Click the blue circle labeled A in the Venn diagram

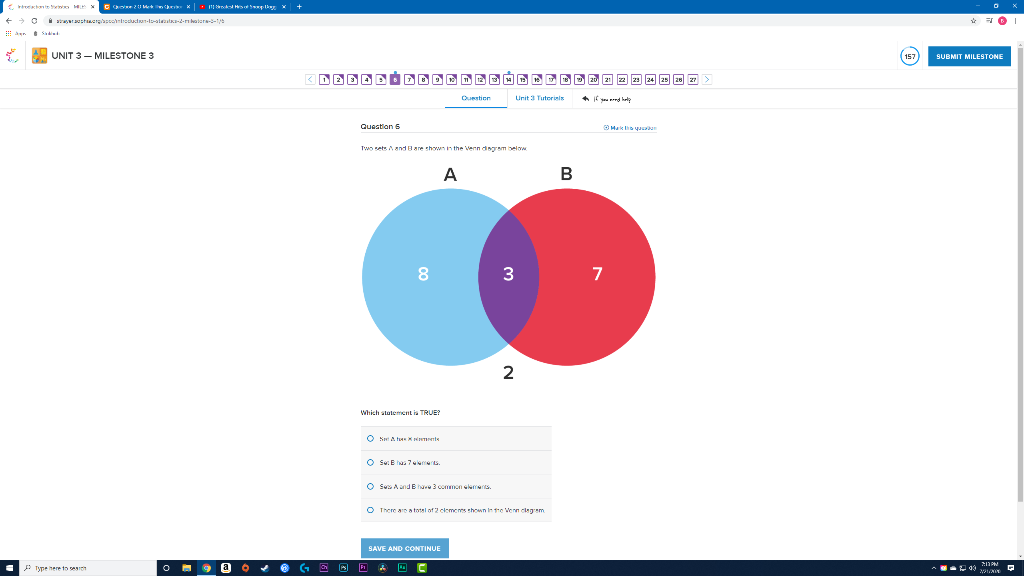421,277
